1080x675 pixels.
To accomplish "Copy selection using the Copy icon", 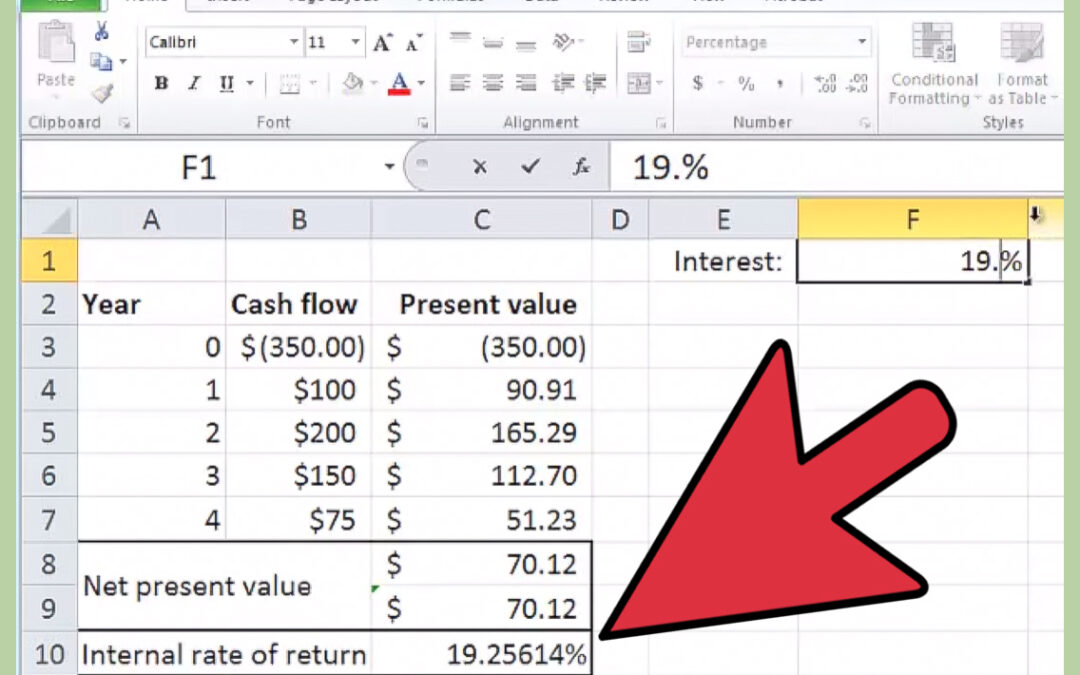I will pyautogui.click(x=101, y=61).
